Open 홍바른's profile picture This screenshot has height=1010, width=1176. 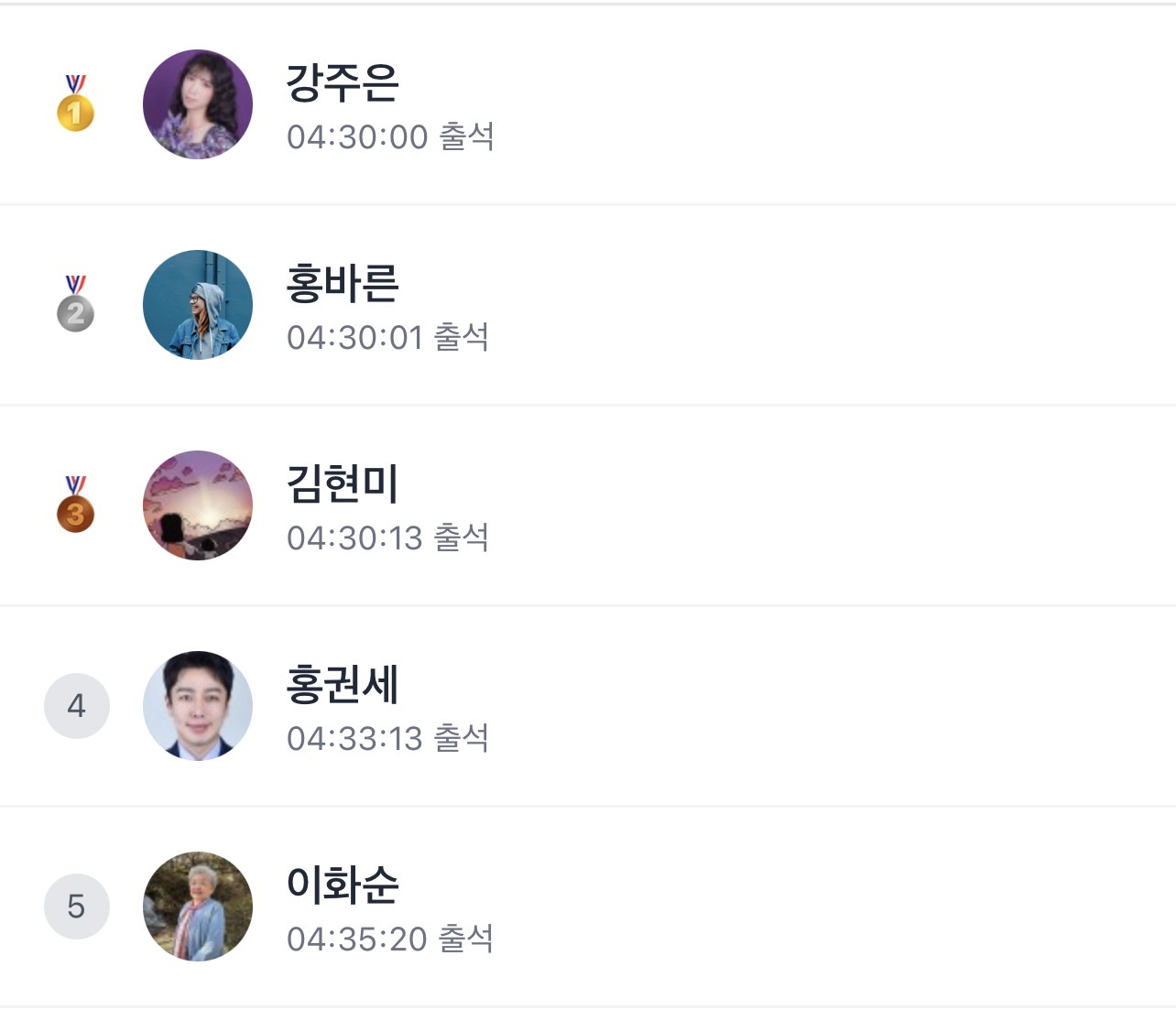click(x=198, y=305)
